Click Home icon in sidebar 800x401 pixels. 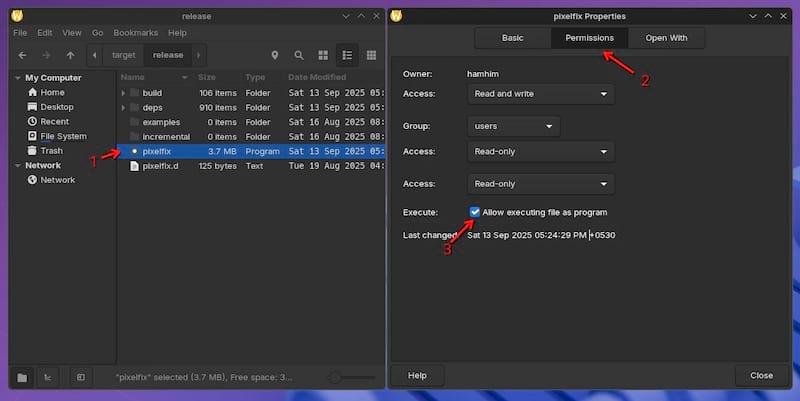[x=33, y=92]
